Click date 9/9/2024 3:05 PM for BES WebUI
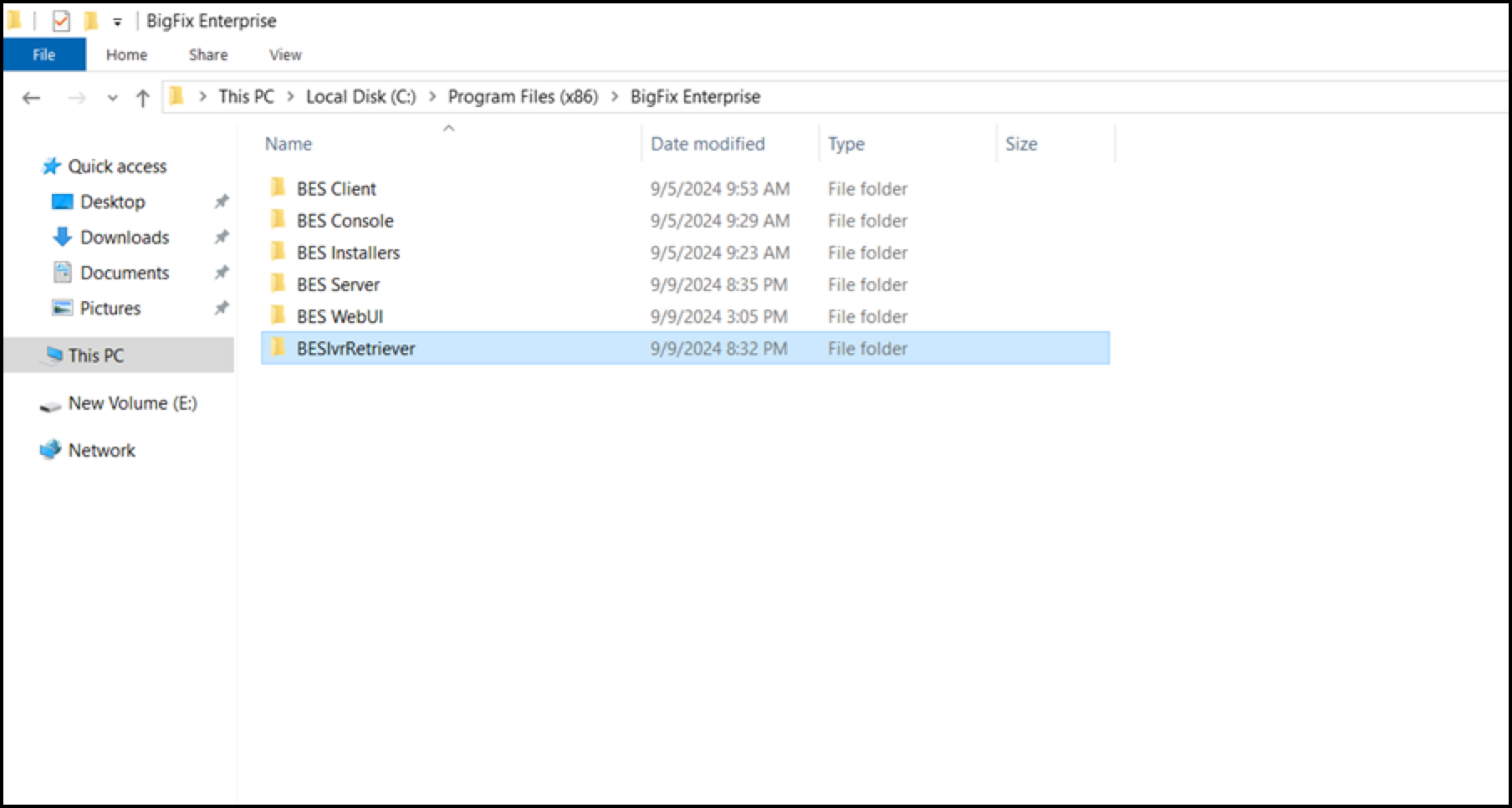1512x808 pixels. click(x=719, y=316)
